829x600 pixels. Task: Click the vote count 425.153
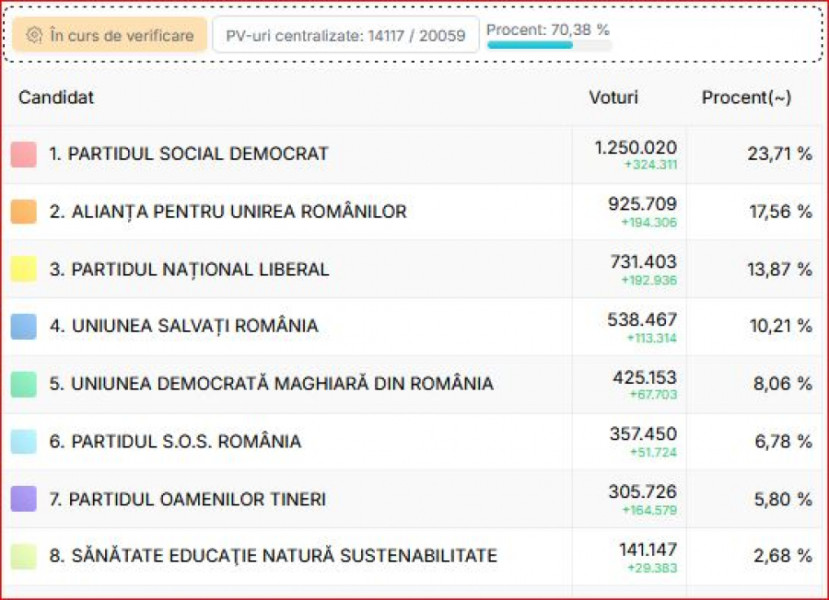click(x=644, y=377)
